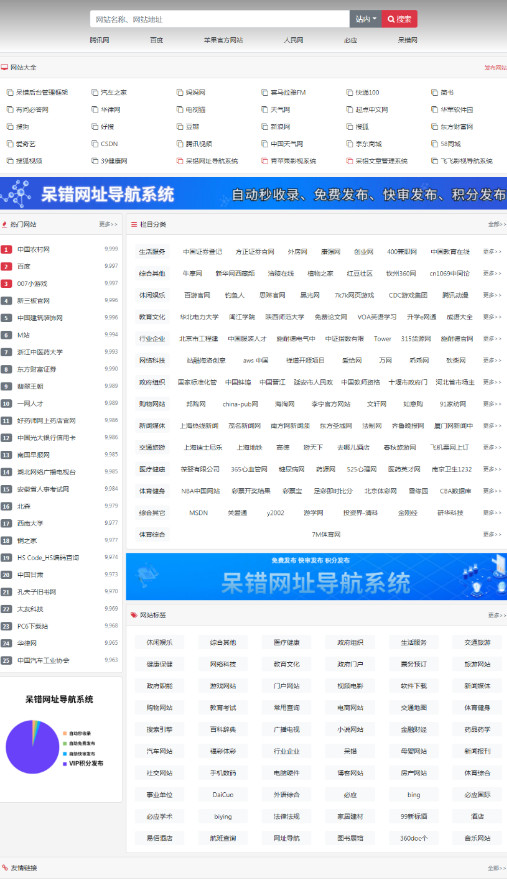Open the 站内 search scope dropdown

pyautogui.click(x=365, y=19)
